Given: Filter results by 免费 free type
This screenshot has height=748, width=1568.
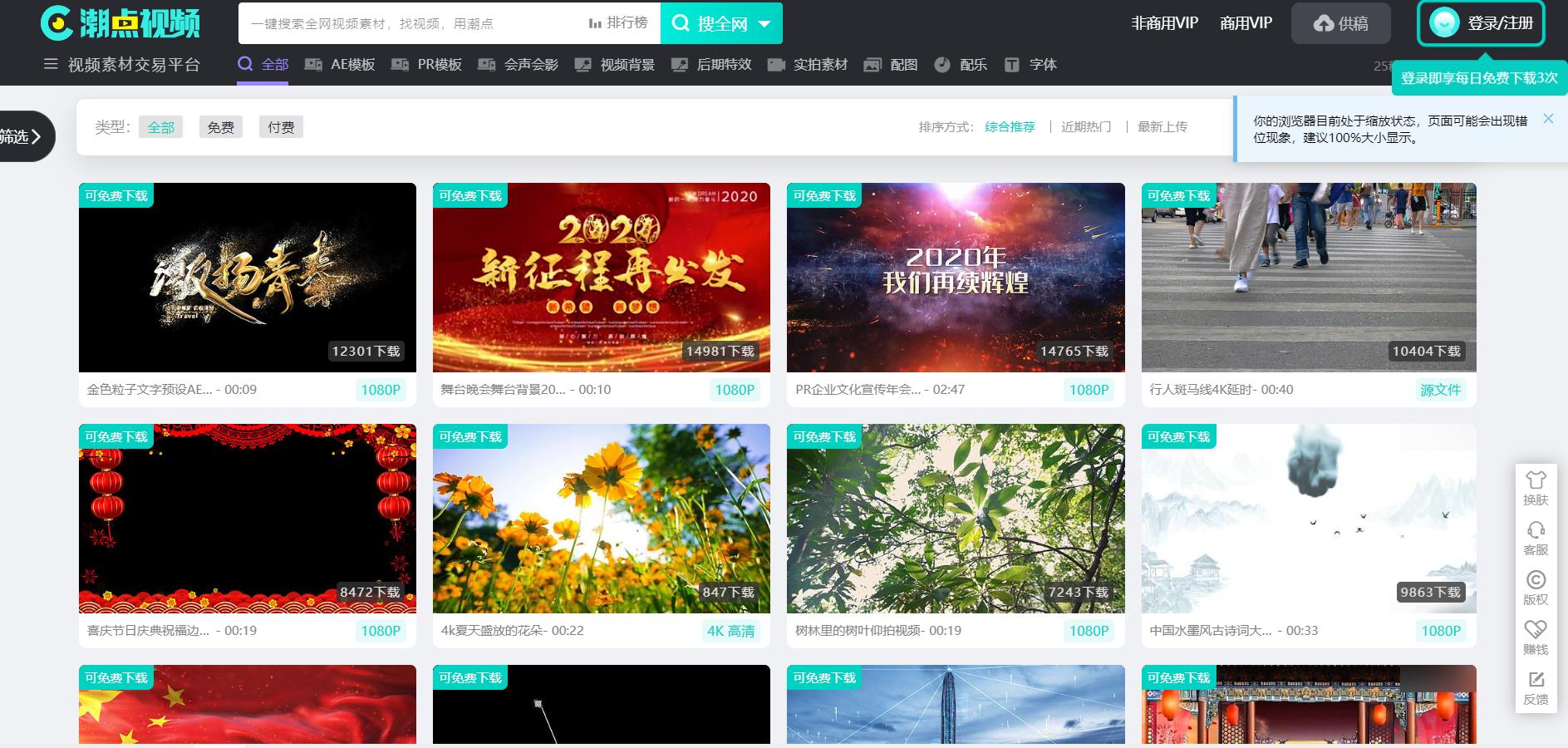Looking at the screenshot, I should 220,126.
